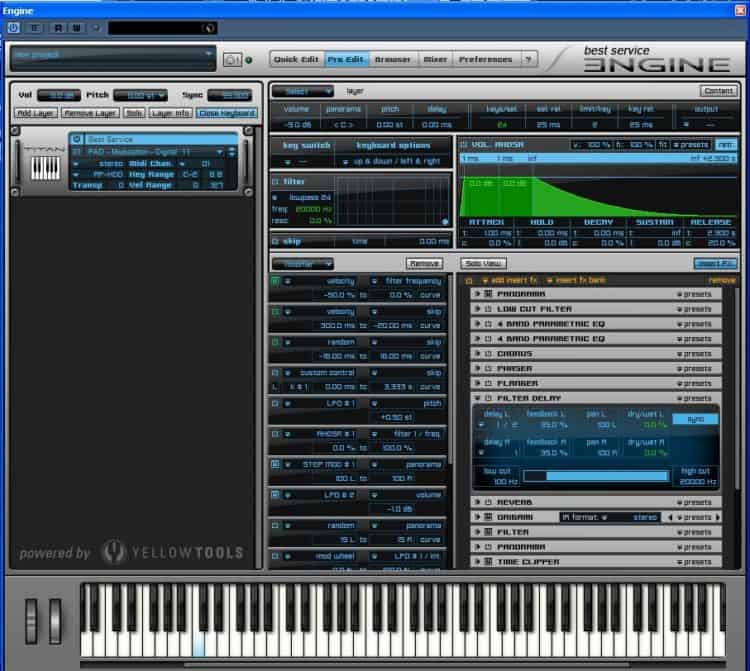The width and height of the screenshot is (750, 671).
Task: Open the add insert fx menu
Action: tap(509, 280)
